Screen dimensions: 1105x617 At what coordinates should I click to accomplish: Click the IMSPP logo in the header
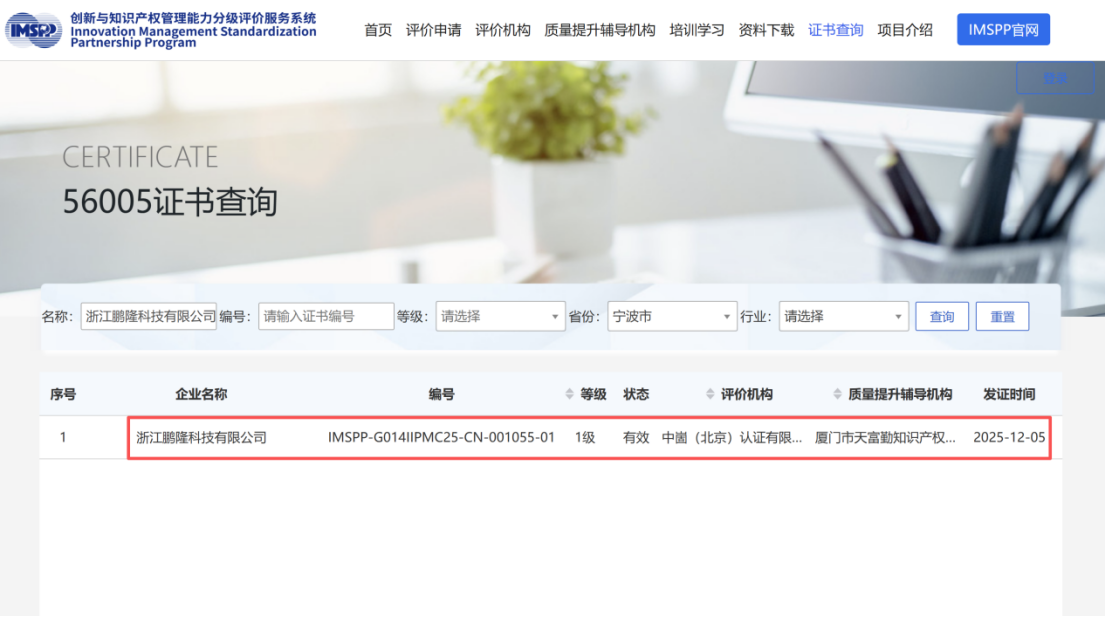tap(34, 30)
